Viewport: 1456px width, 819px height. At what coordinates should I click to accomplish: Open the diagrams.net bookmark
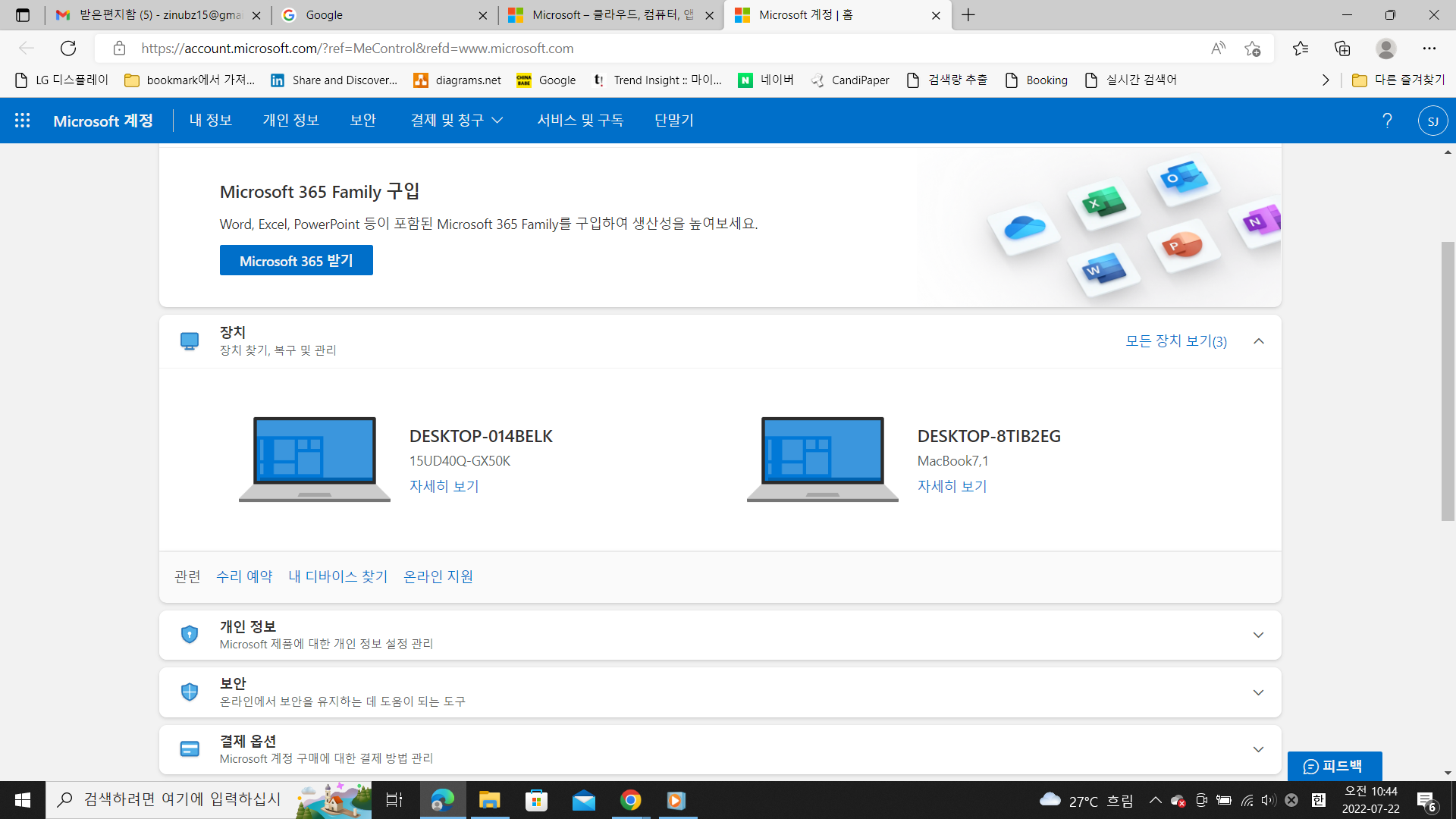pos(457,80)
